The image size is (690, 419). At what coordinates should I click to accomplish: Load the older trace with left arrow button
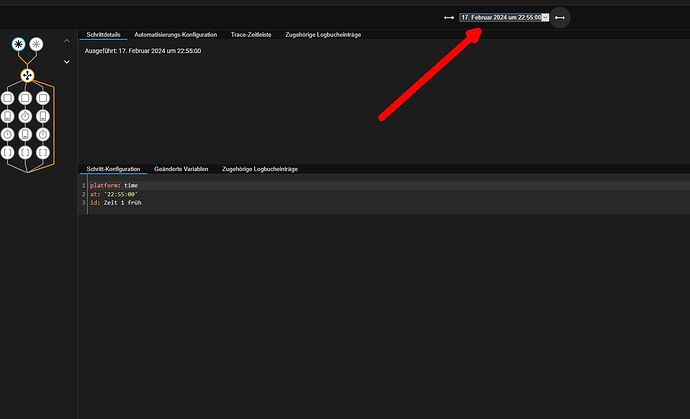[x=449, y=18]
